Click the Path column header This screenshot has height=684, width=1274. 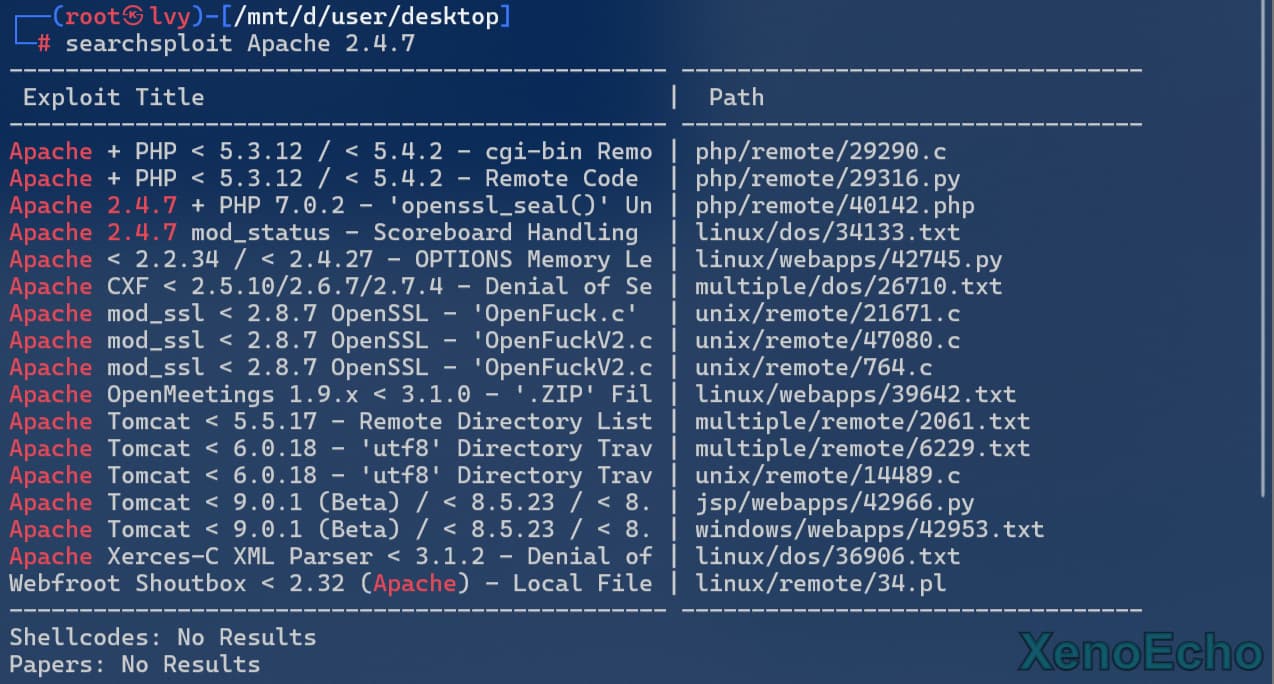(736, 97)
